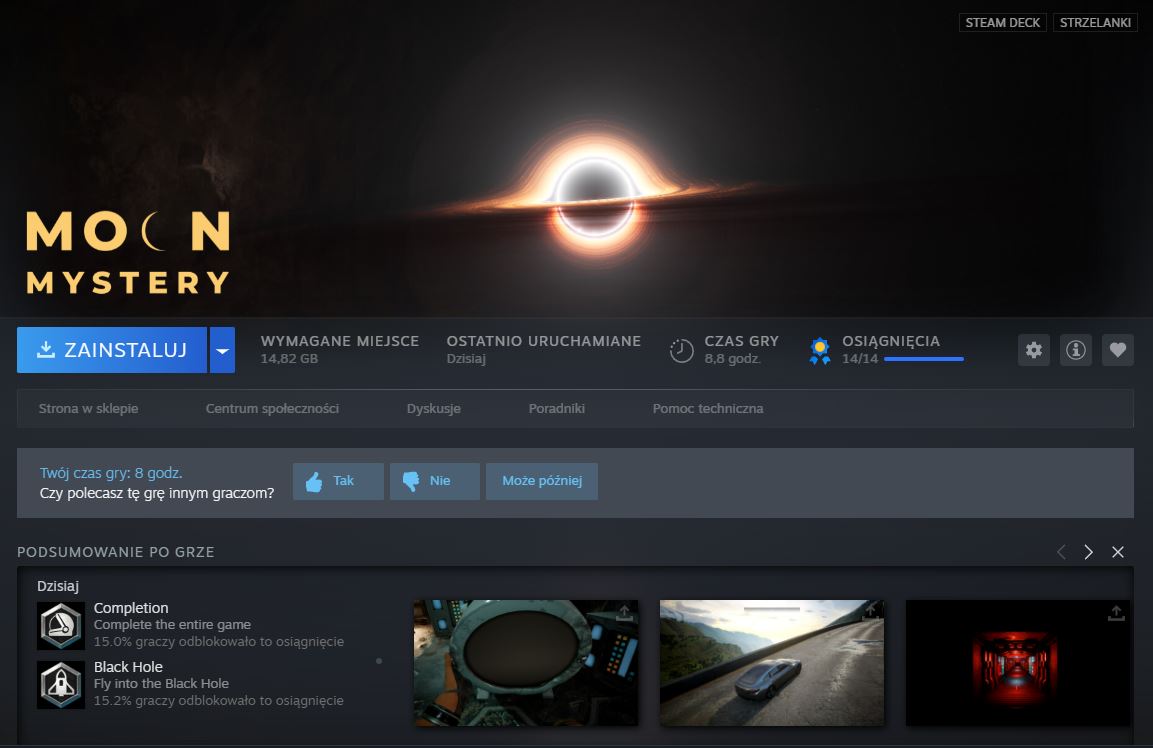Open the OSIĄGNIĘCIA achievements label
1153x748 pixels.
[x=890, y=341]
